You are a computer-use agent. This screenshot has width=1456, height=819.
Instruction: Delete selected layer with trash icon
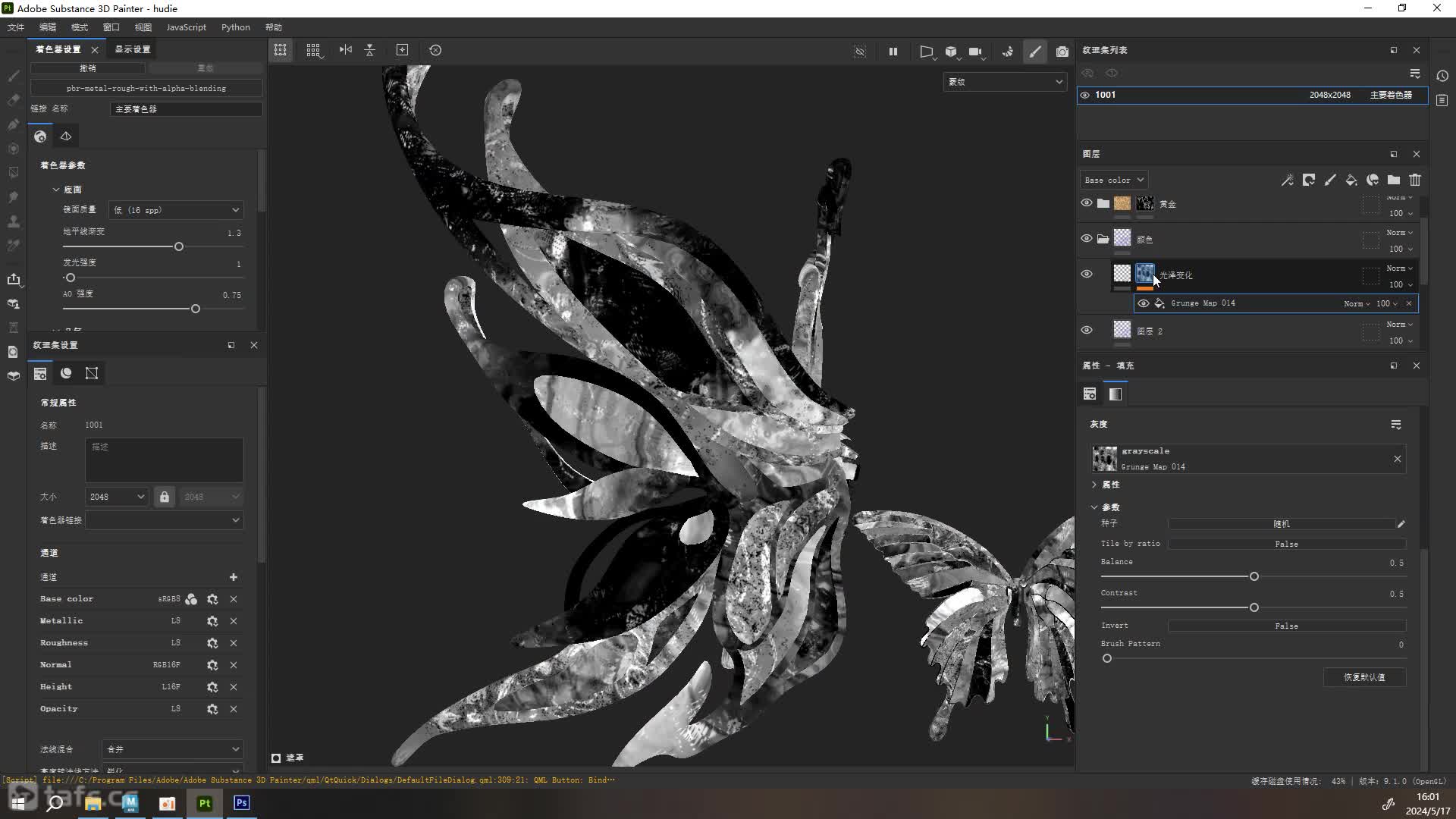tap(1415, 180)
